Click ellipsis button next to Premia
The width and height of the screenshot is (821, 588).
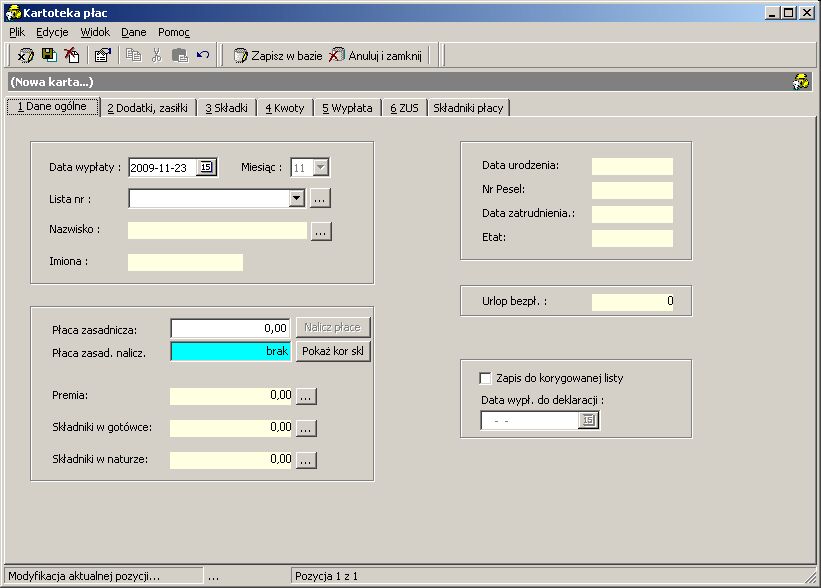click(x=306, y=396)
